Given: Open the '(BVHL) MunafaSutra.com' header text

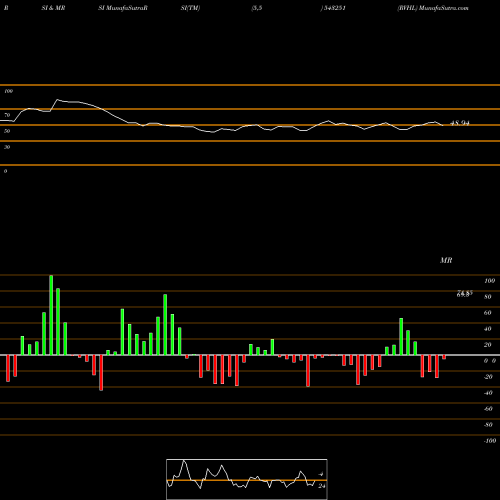Looking at the screenshot, I should (433, 8).
